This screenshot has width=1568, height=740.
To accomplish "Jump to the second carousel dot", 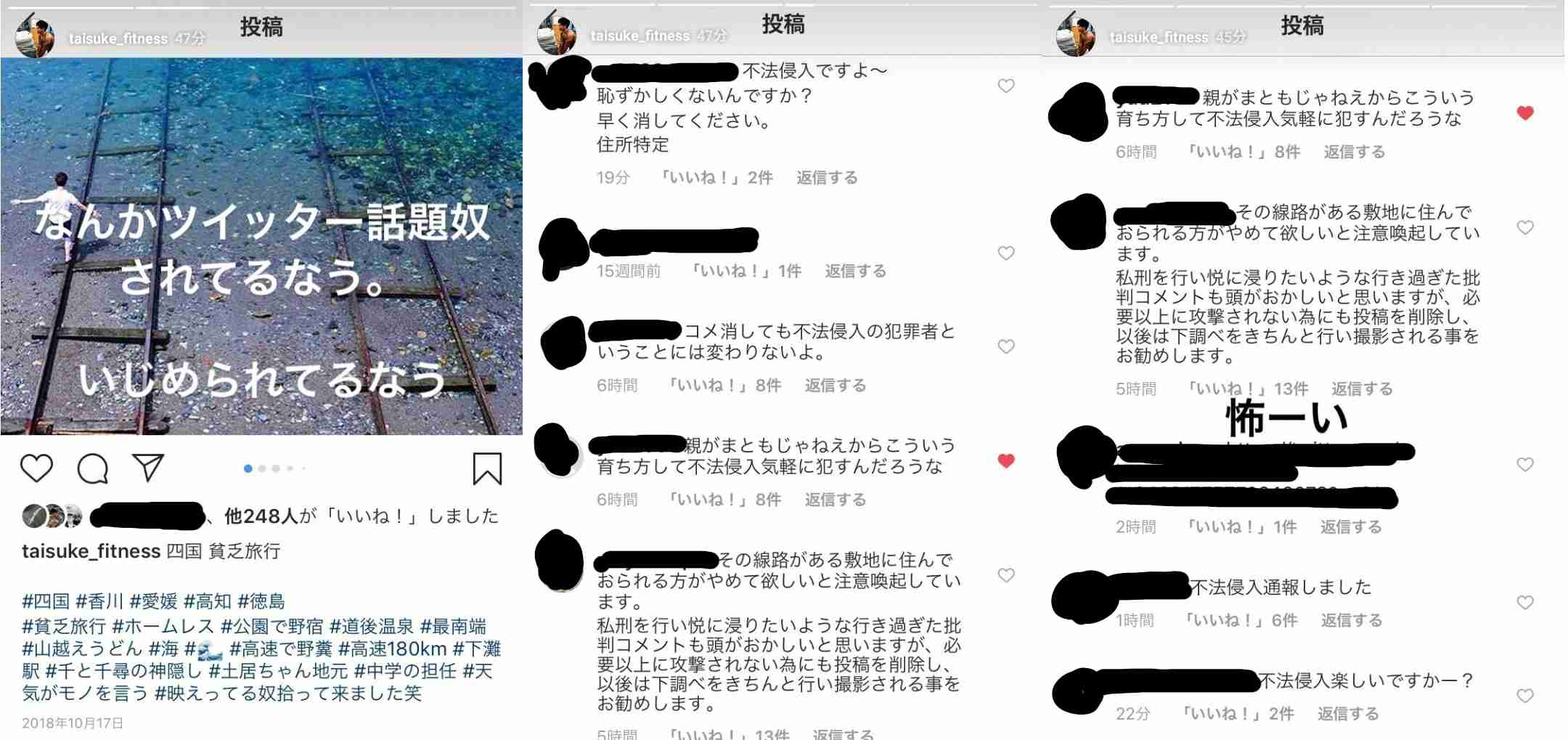I will (x=262, y=468).
